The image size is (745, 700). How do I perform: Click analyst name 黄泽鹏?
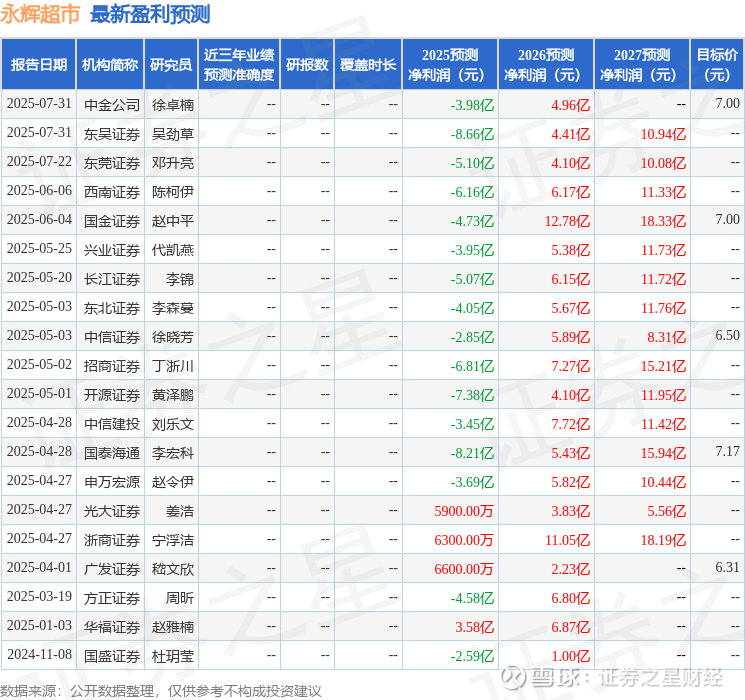[x=173, y=395]
